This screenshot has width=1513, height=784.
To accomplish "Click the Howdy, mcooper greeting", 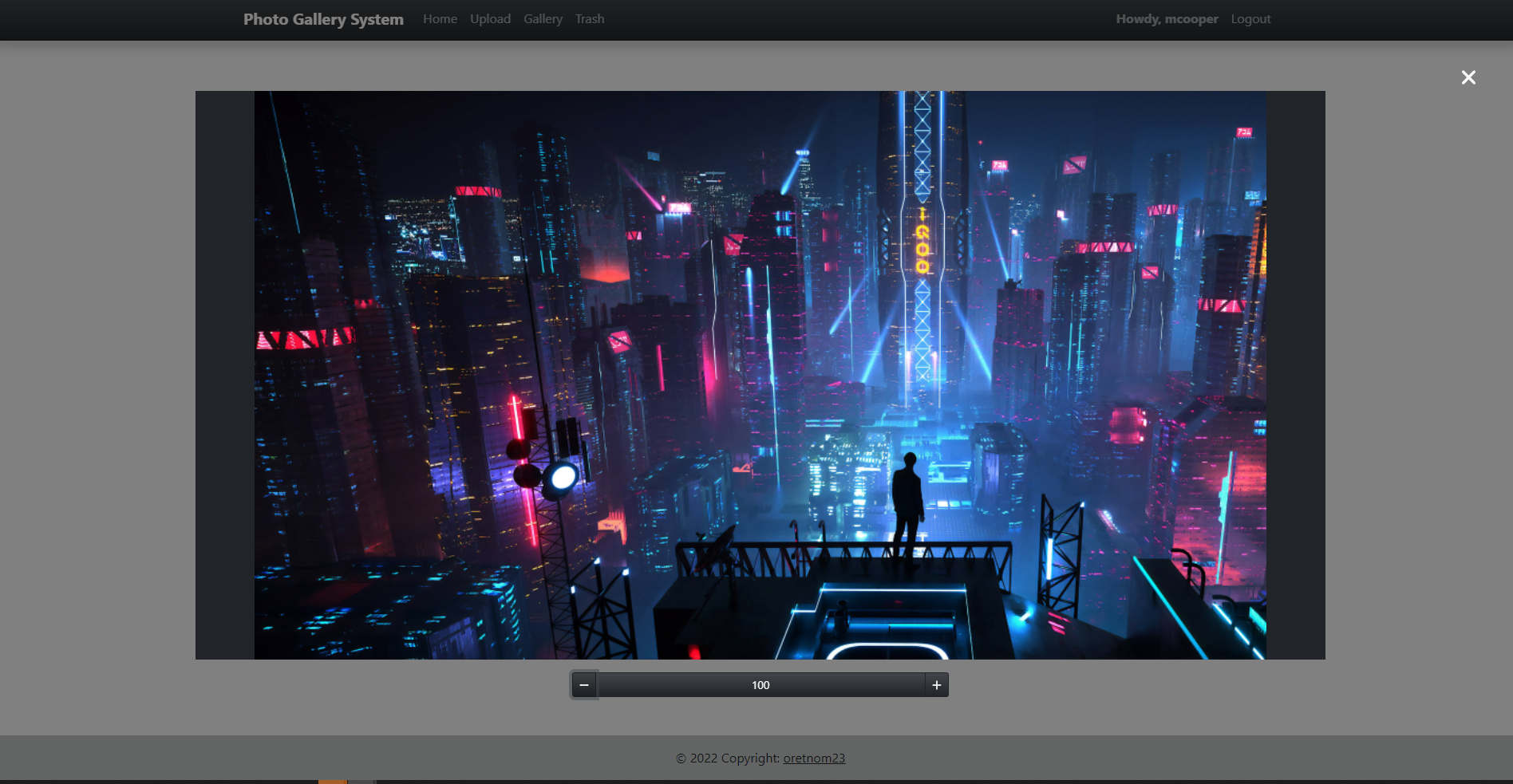I will click(1167, 19).
